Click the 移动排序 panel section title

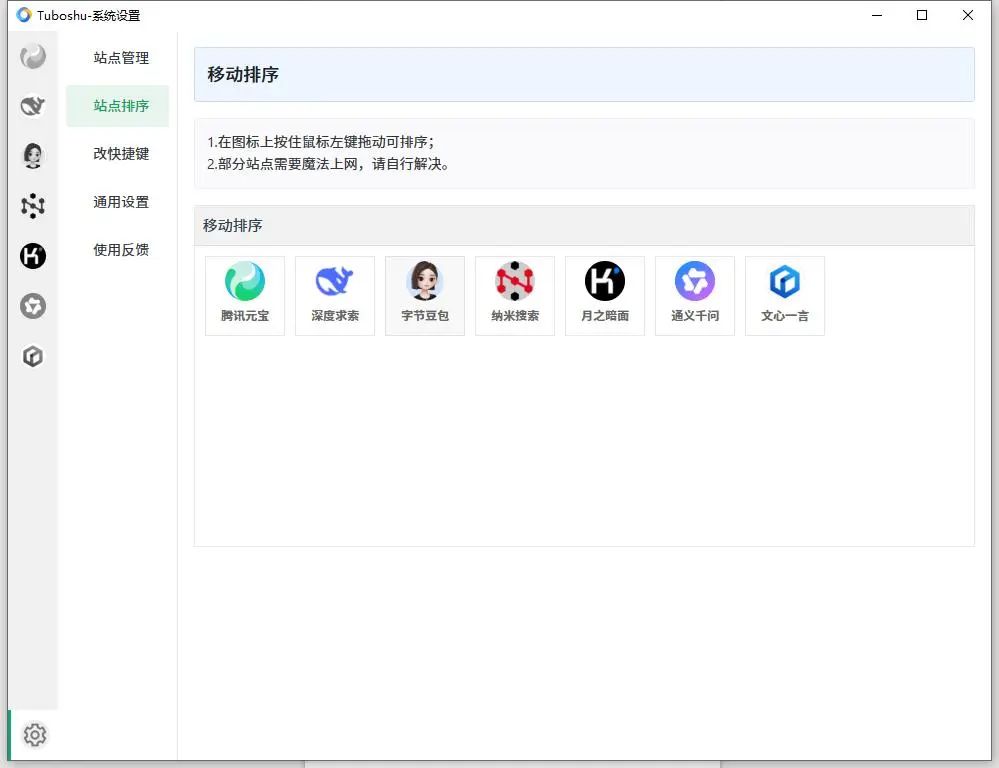coord(233,226)
